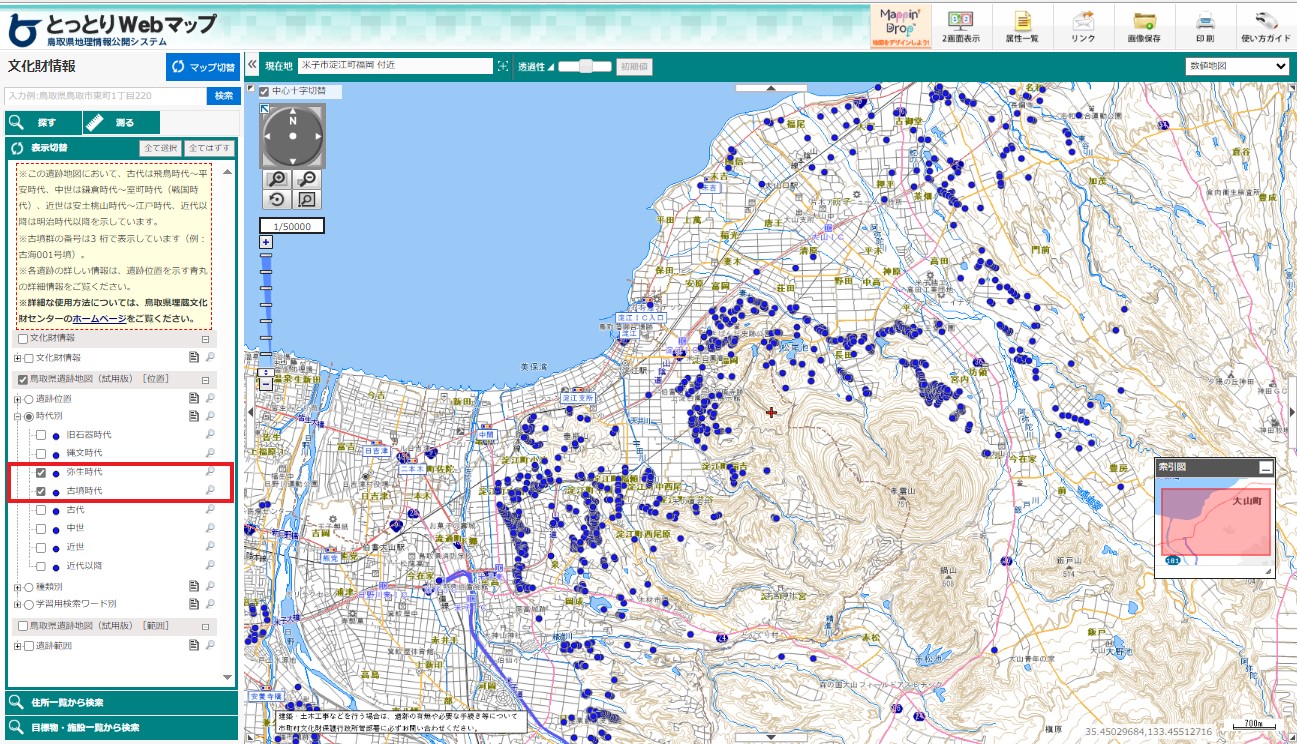Open the 住所一覧から検索 section
The width and height of the screenshot is (1297, 744).
point(121,702)
